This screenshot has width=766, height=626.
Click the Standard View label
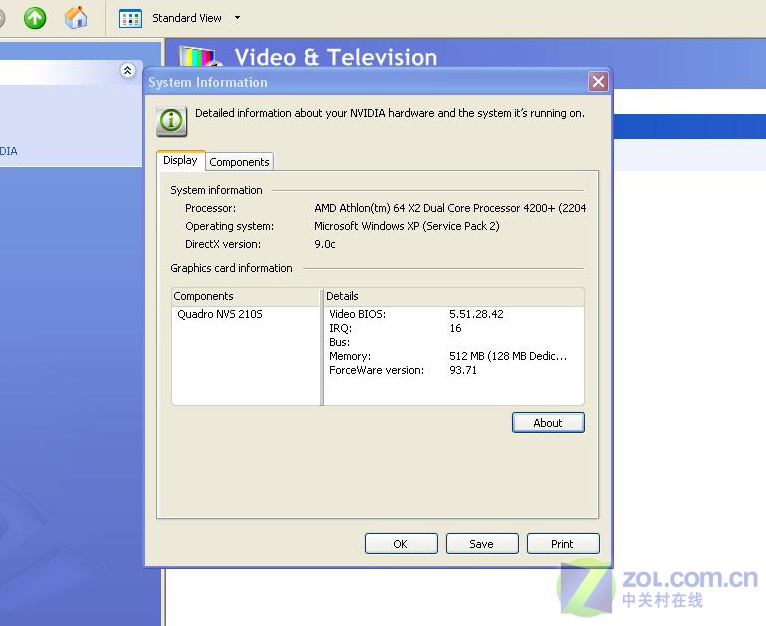click(x=187, y=18)
